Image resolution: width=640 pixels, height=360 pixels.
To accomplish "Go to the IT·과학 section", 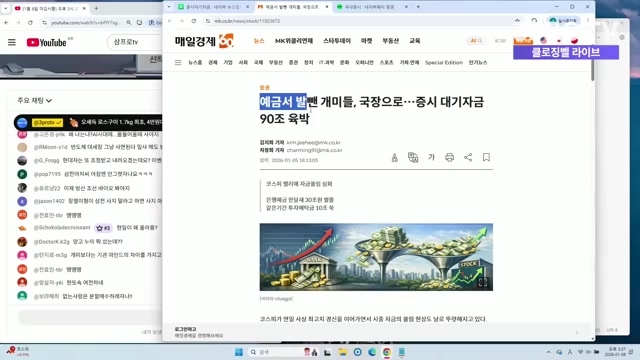I will pos(326,62).
